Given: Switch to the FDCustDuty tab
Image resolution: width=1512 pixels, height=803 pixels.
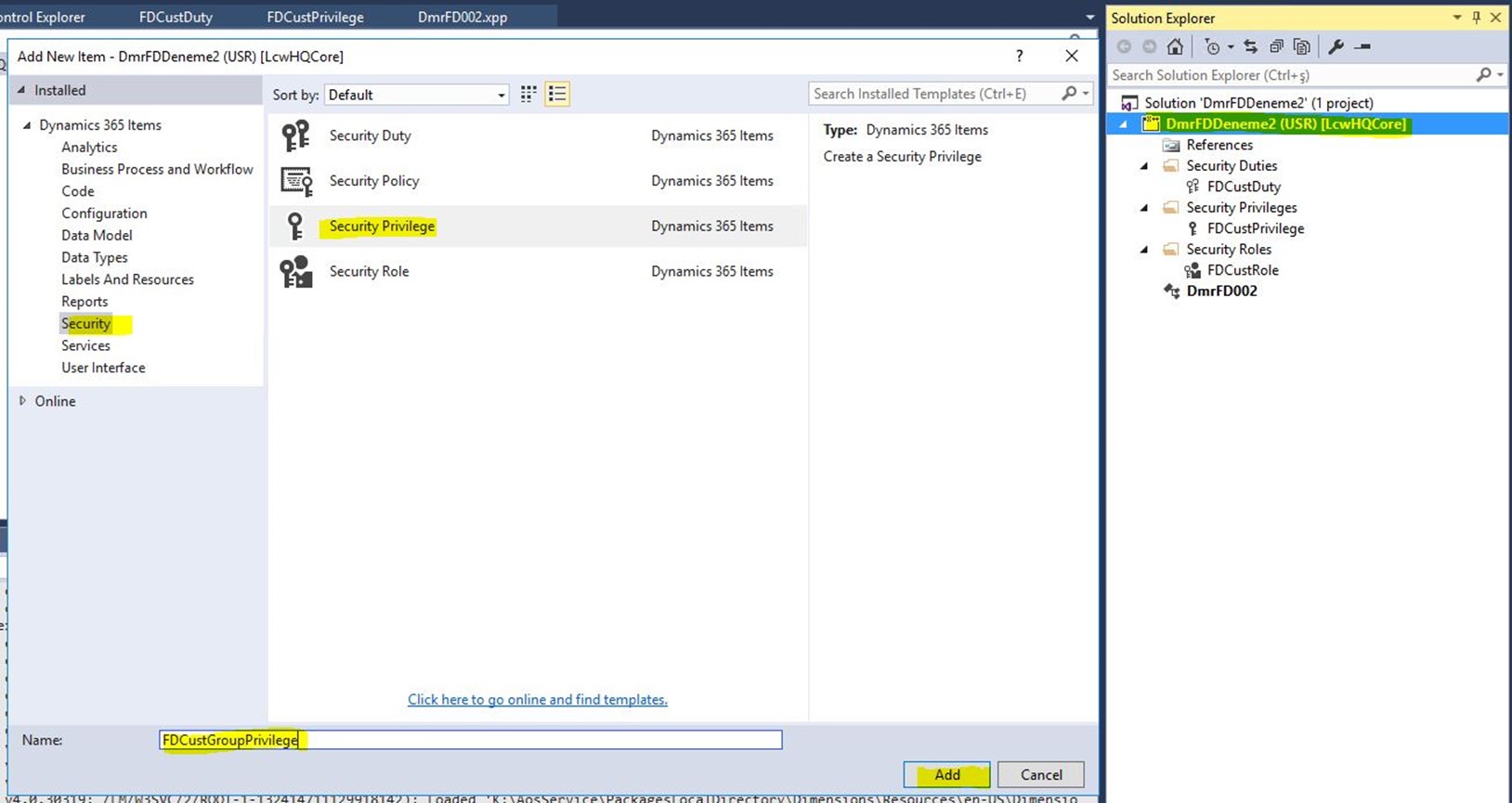Looking at the screenshot, I should [176, 17].
